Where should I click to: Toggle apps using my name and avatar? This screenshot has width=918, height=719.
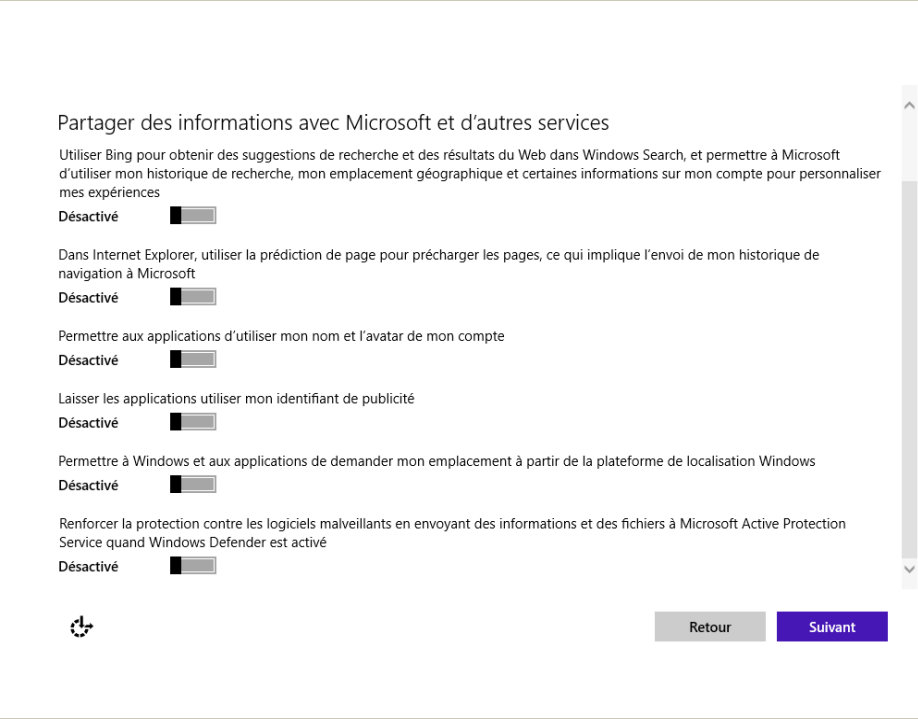coord(193,360)
